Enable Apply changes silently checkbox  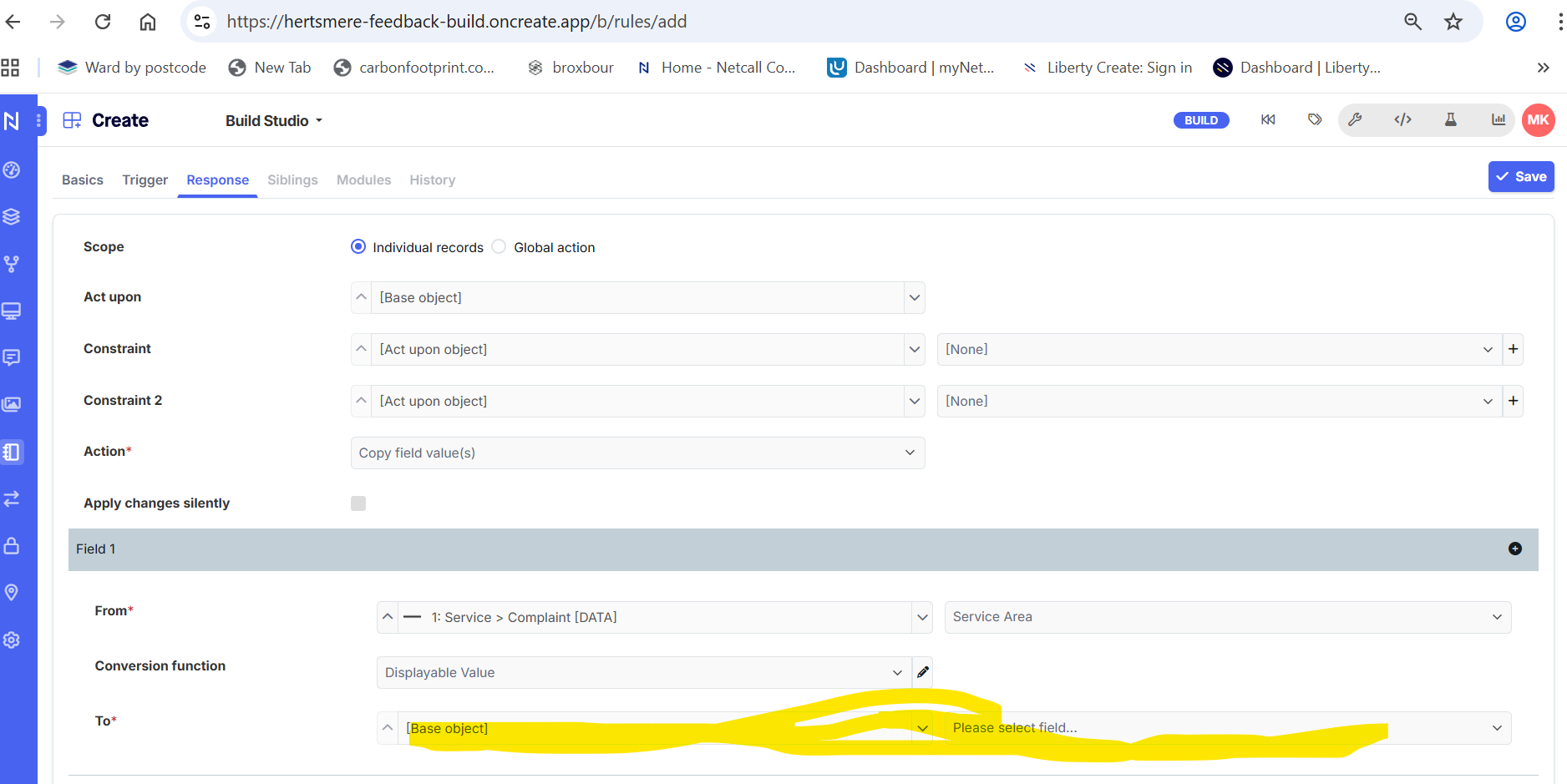[358, 503]
